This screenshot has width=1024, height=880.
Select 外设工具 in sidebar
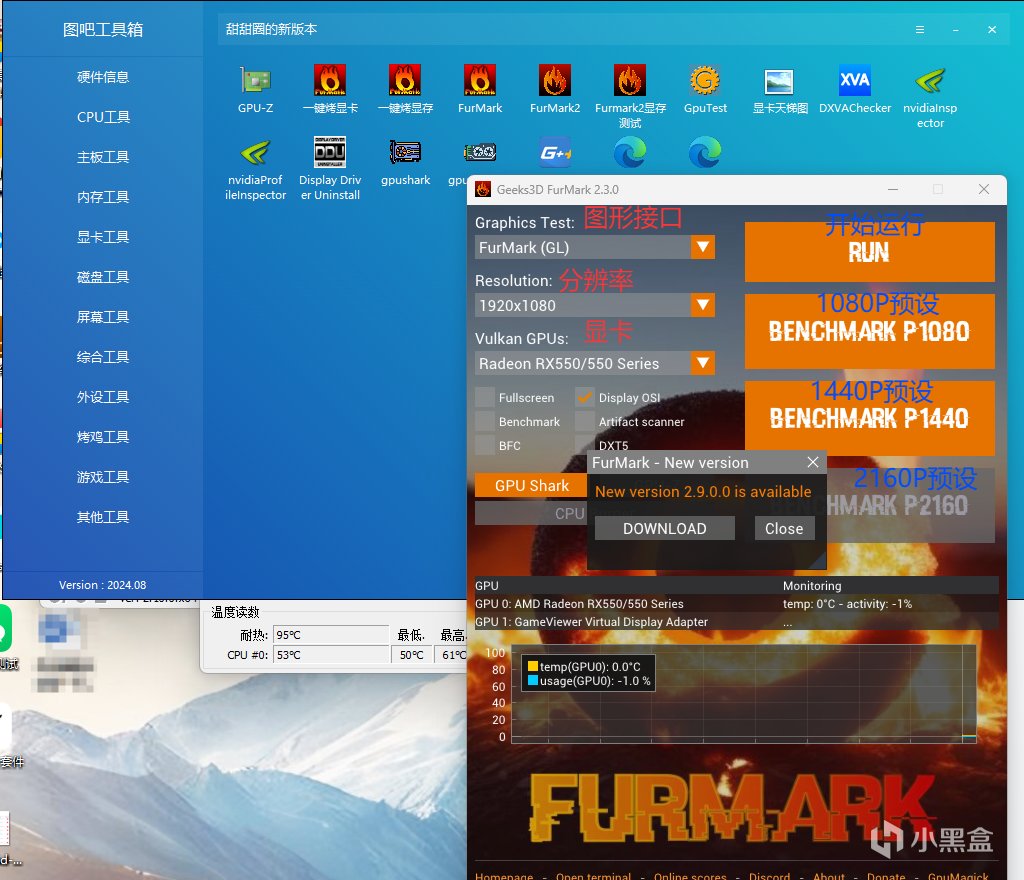tap(103, 397)
